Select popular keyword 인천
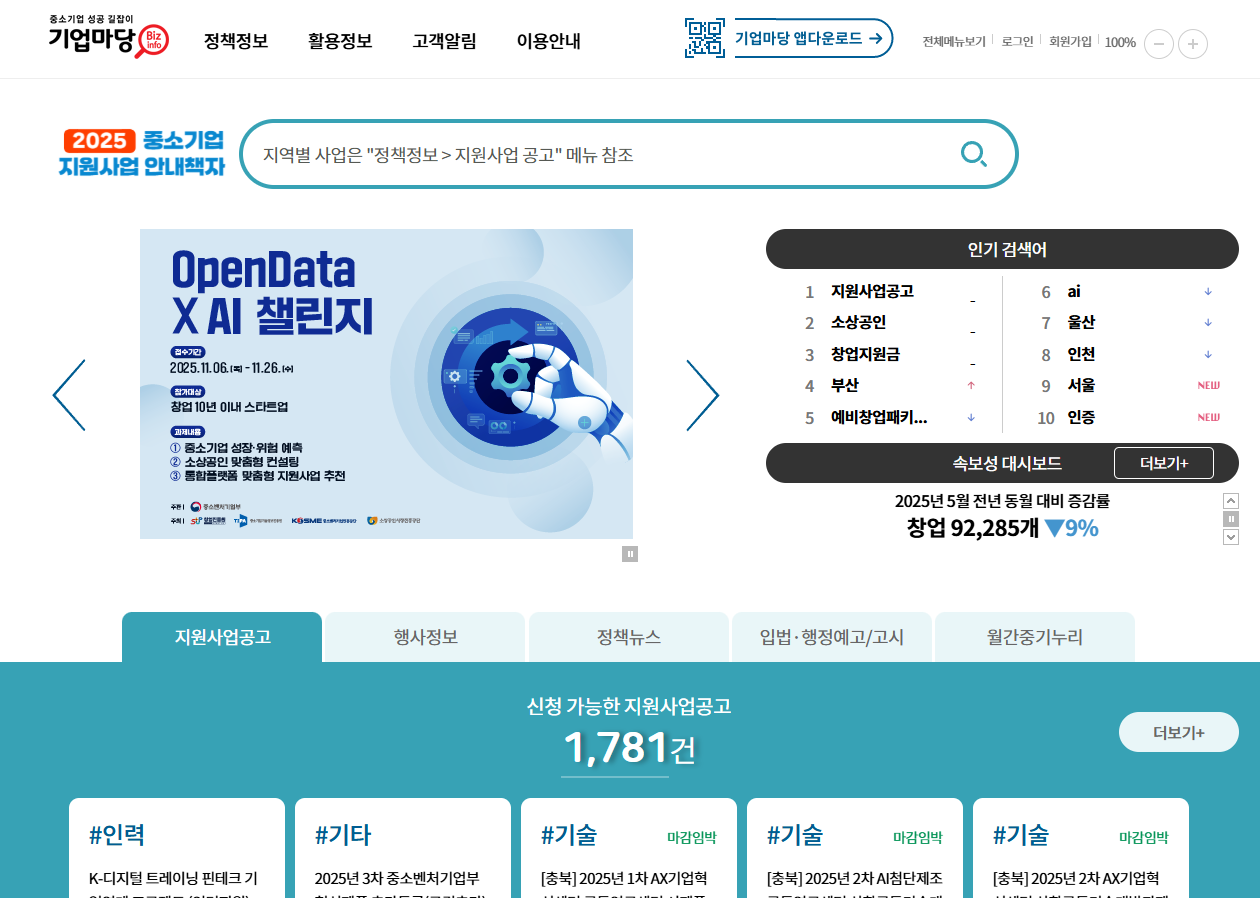This screenshot has height=898, width=1260. 1081,354
